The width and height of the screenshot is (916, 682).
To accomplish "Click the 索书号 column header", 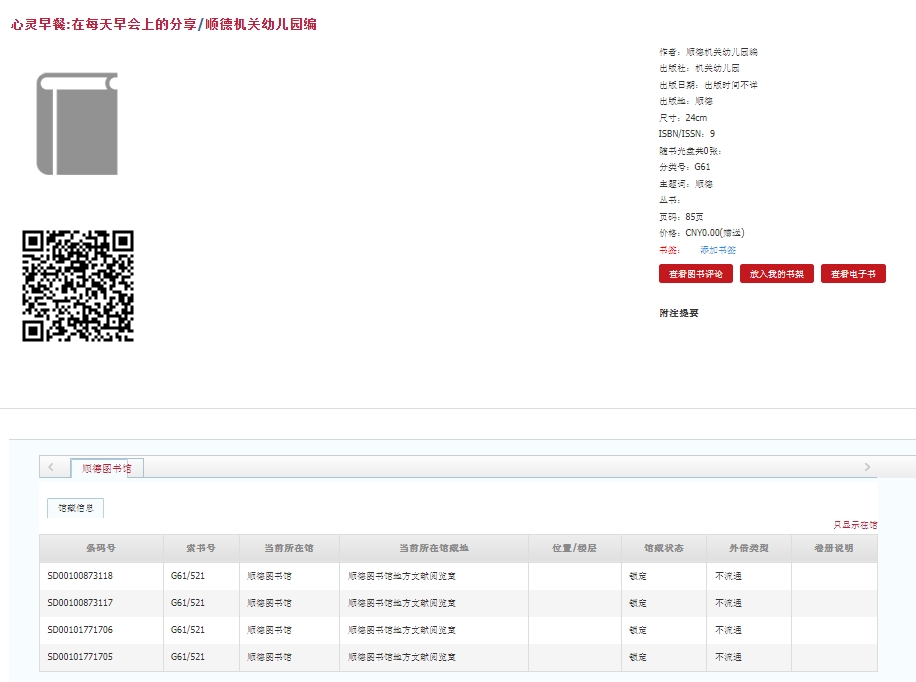I will (x=201, y=549).
